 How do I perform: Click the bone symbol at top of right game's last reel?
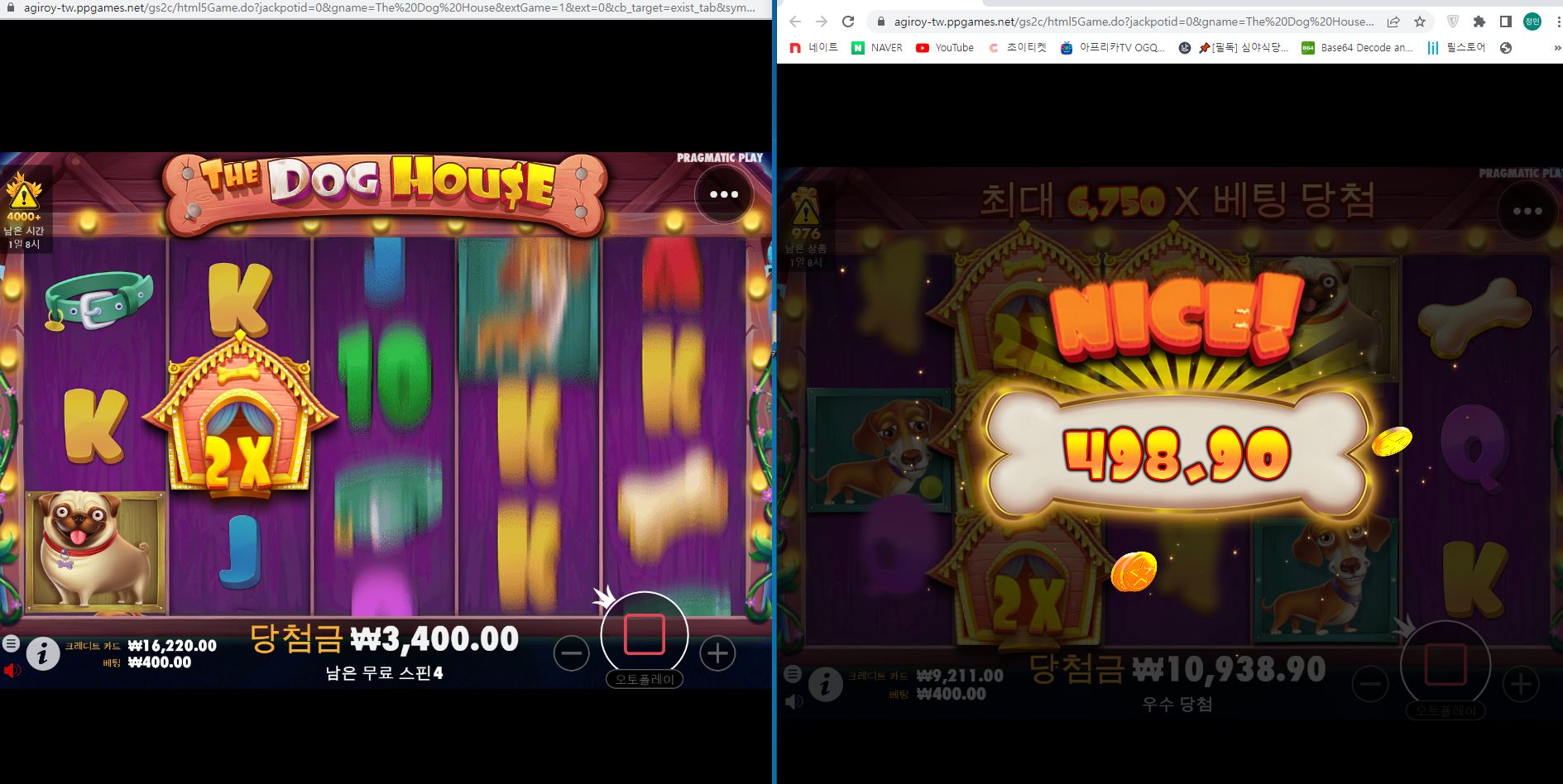point(1476,318)
